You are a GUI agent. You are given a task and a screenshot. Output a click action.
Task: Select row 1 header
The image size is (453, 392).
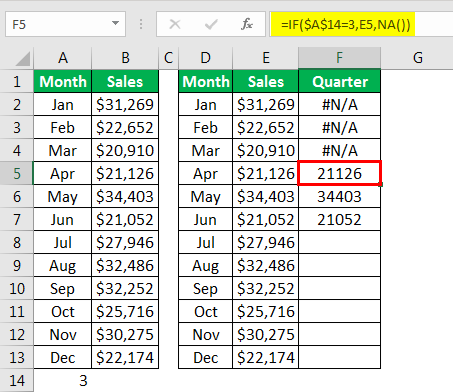click(x=17, y=81)
